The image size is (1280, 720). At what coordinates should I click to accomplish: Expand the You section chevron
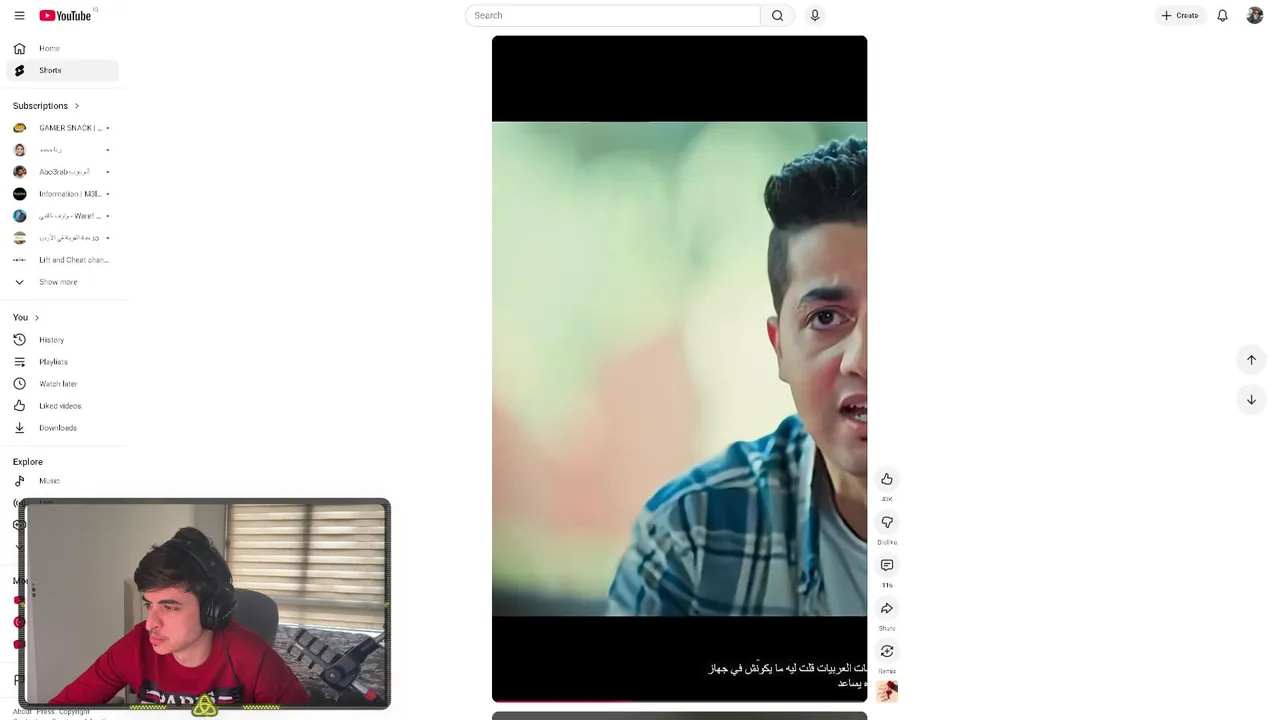37,318
